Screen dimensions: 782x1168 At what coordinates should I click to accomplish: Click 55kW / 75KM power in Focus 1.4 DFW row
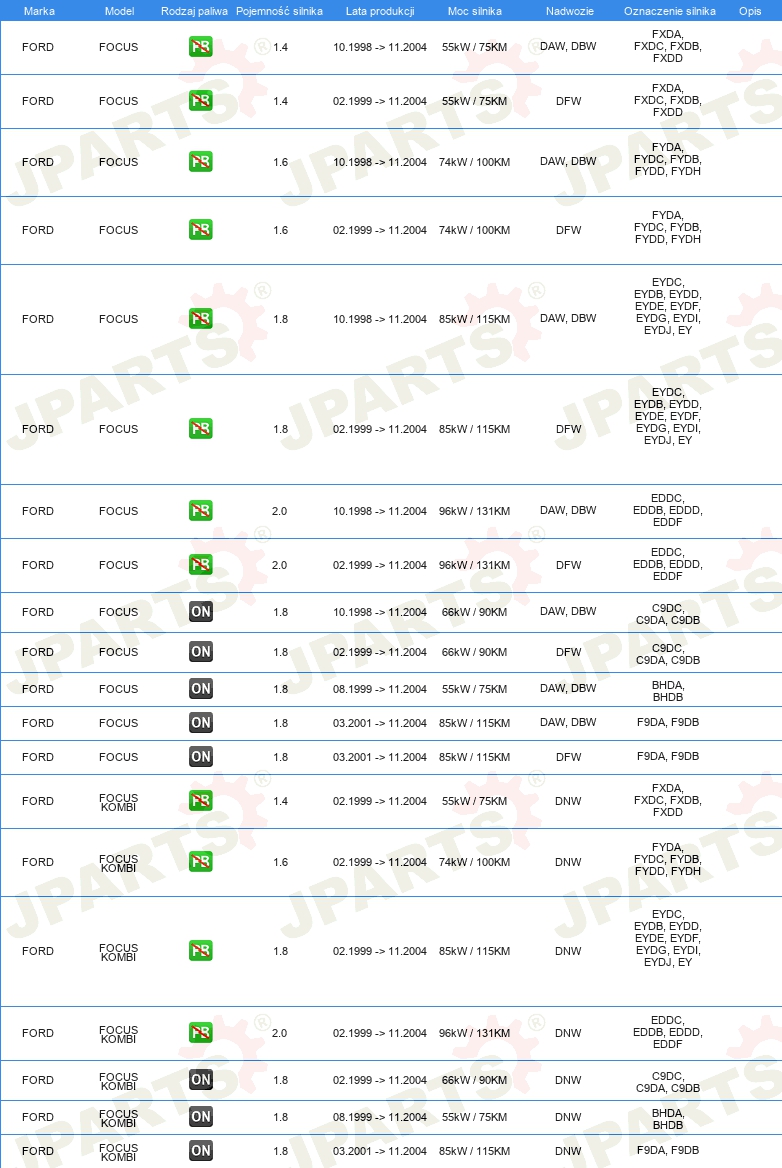tap(474, 101)
